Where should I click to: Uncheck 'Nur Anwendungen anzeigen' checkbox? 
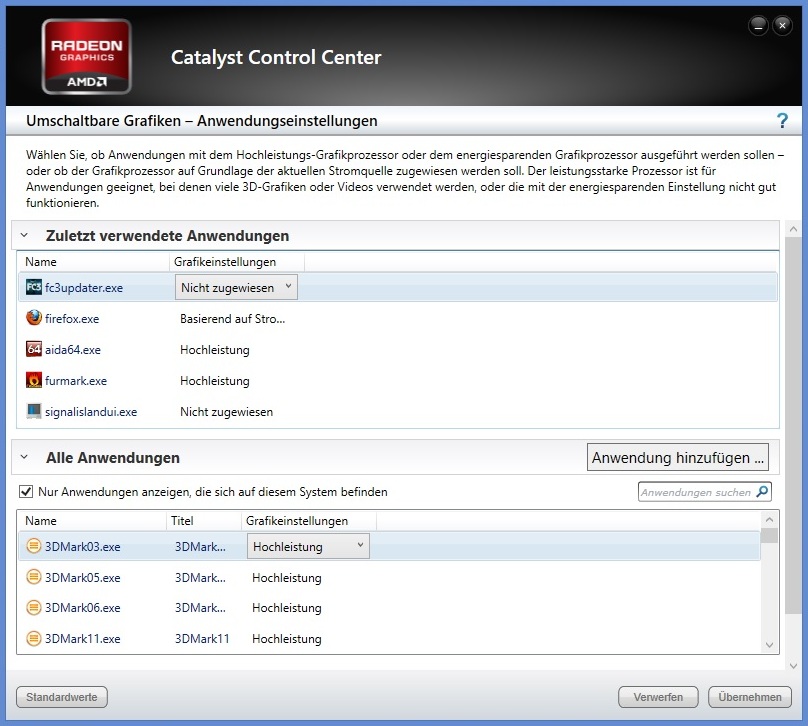(26, 492)
